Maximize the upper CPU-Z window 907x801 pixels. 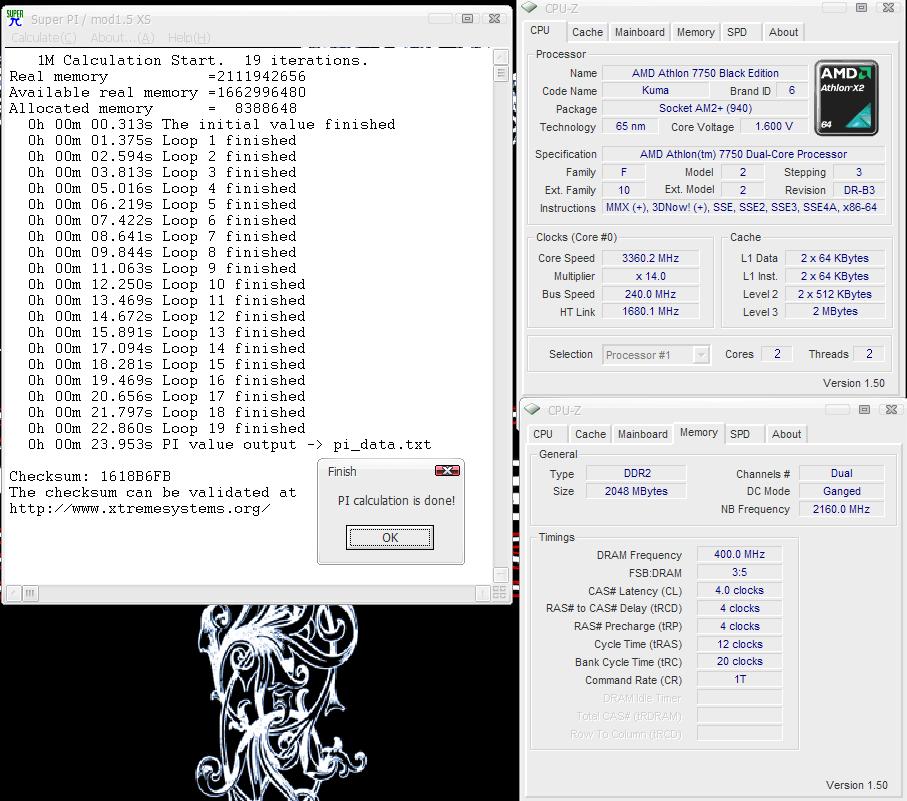tap(861, 7)
